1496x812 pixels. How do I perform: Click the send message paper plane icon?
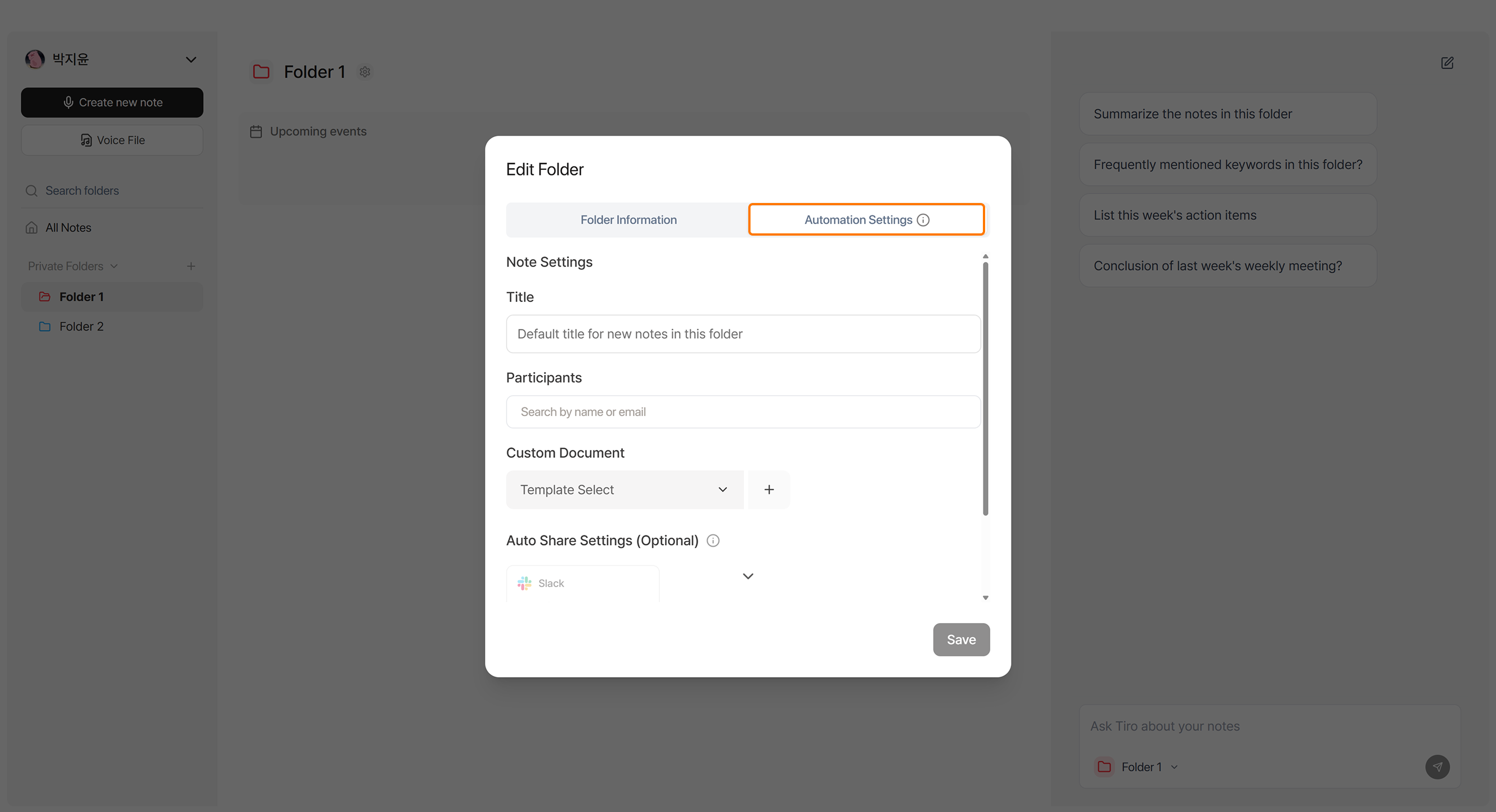pos(1437,766)
